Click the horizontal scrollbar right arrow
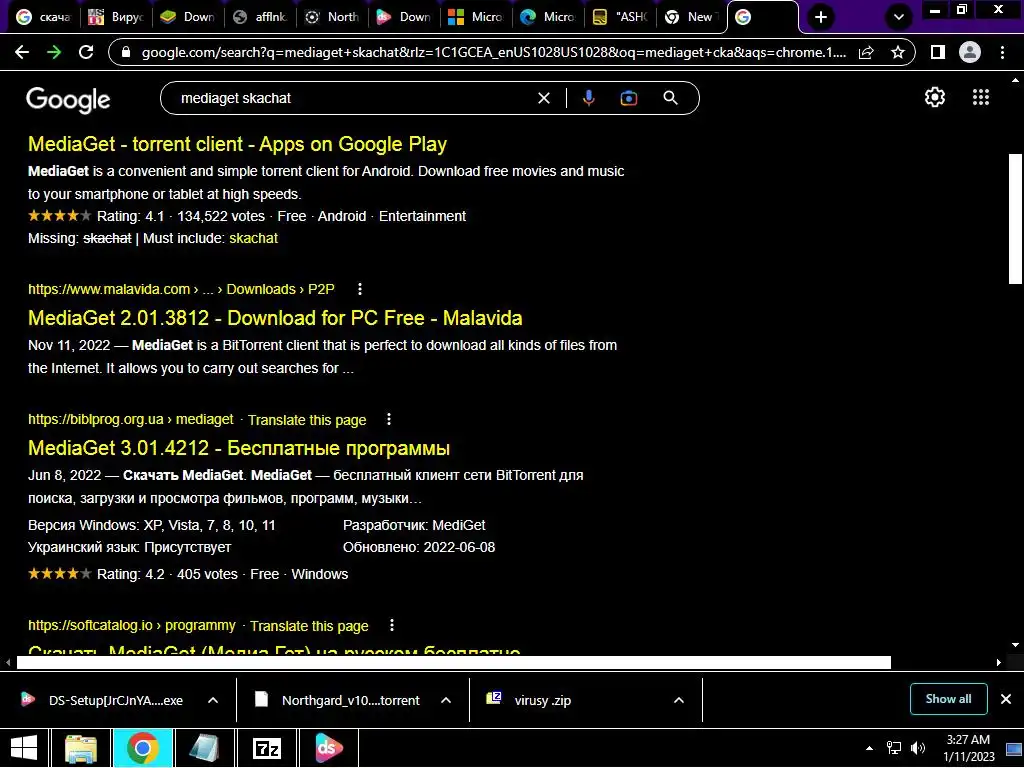Viewport: 1024px width, 768px height. (999, 662)
